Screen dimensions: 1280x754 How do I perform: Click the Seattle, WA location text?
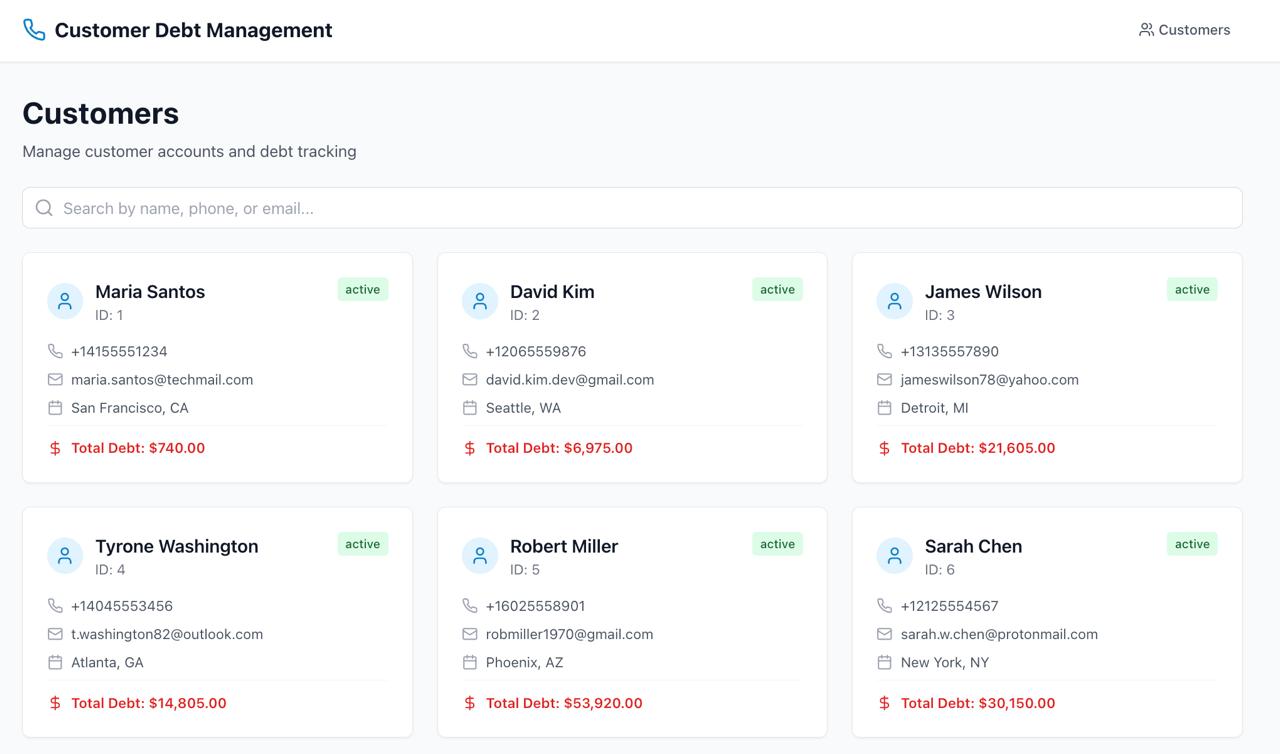(523, 408)
